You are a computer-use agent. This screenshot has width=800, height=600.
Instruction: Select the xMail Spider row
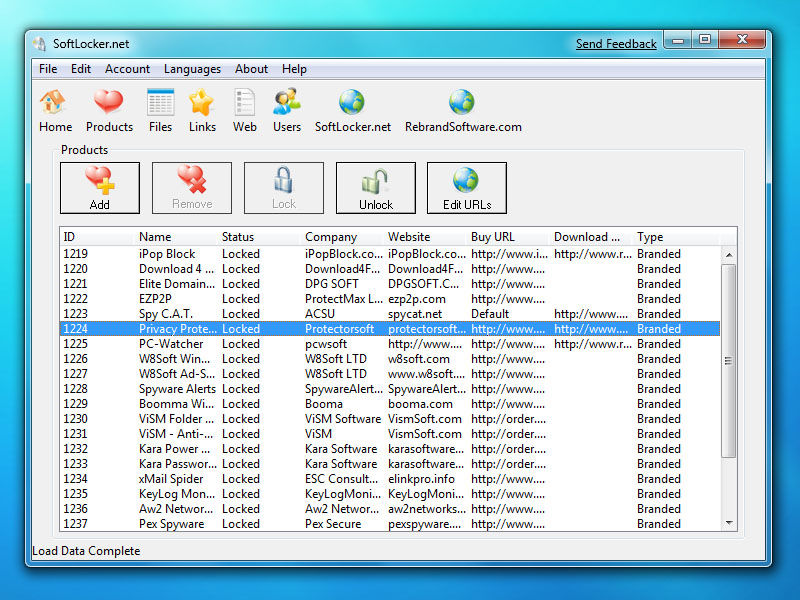click(x=390, y=479)
